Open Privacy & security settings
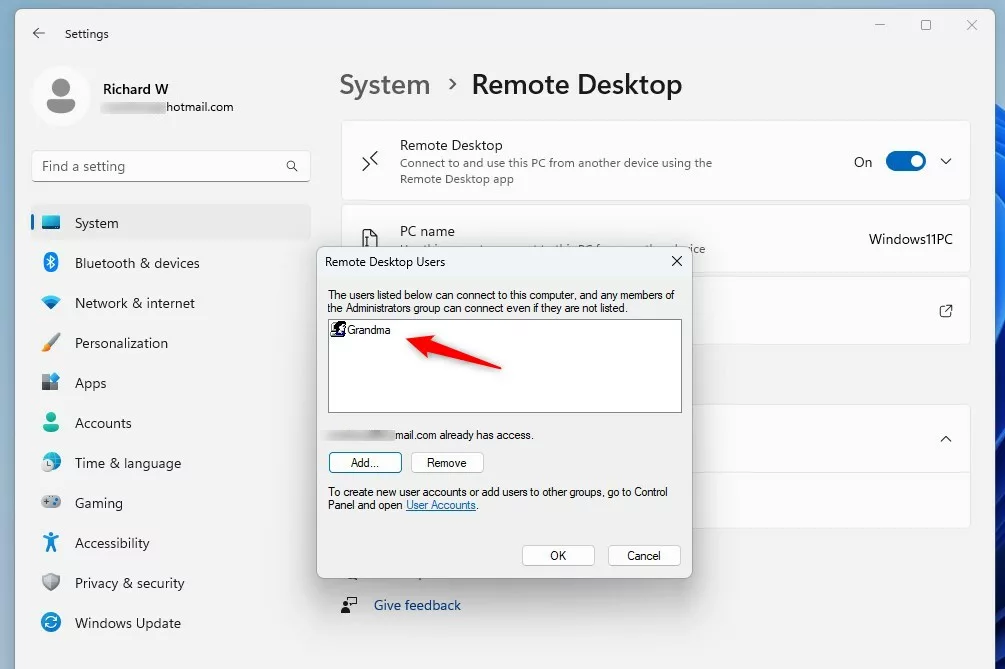1005x669 pixels. [170, 582]
